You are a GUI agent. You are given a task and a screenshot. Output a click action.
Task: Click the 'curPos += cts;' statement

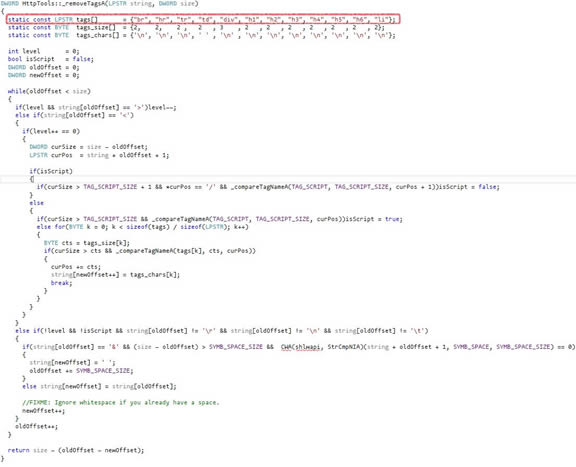76,267
